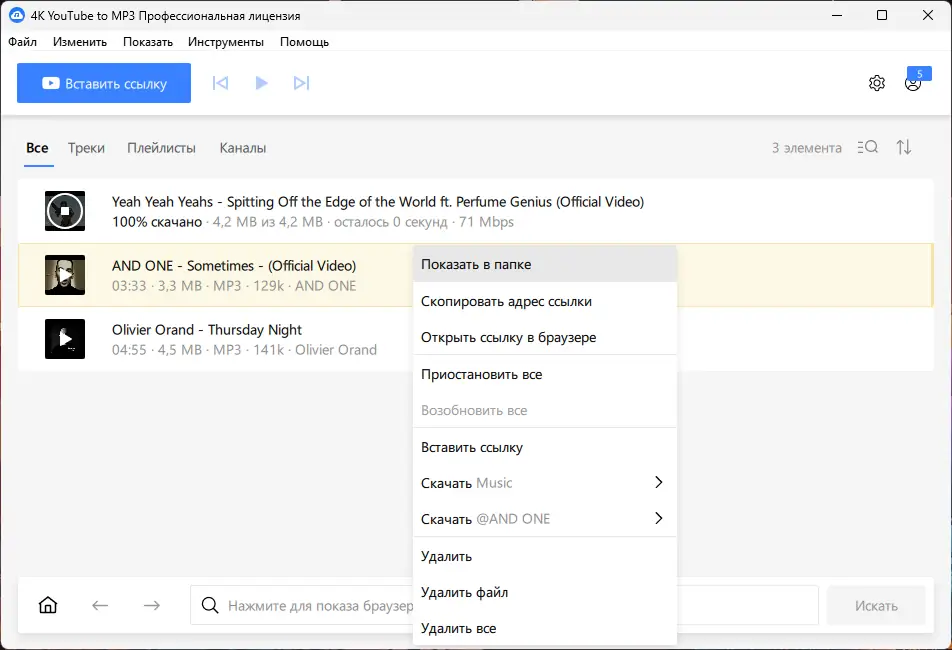Skip to next track icon
This screenshot has height=650, width=952.
pyautogui.click(x=301, y=83)
